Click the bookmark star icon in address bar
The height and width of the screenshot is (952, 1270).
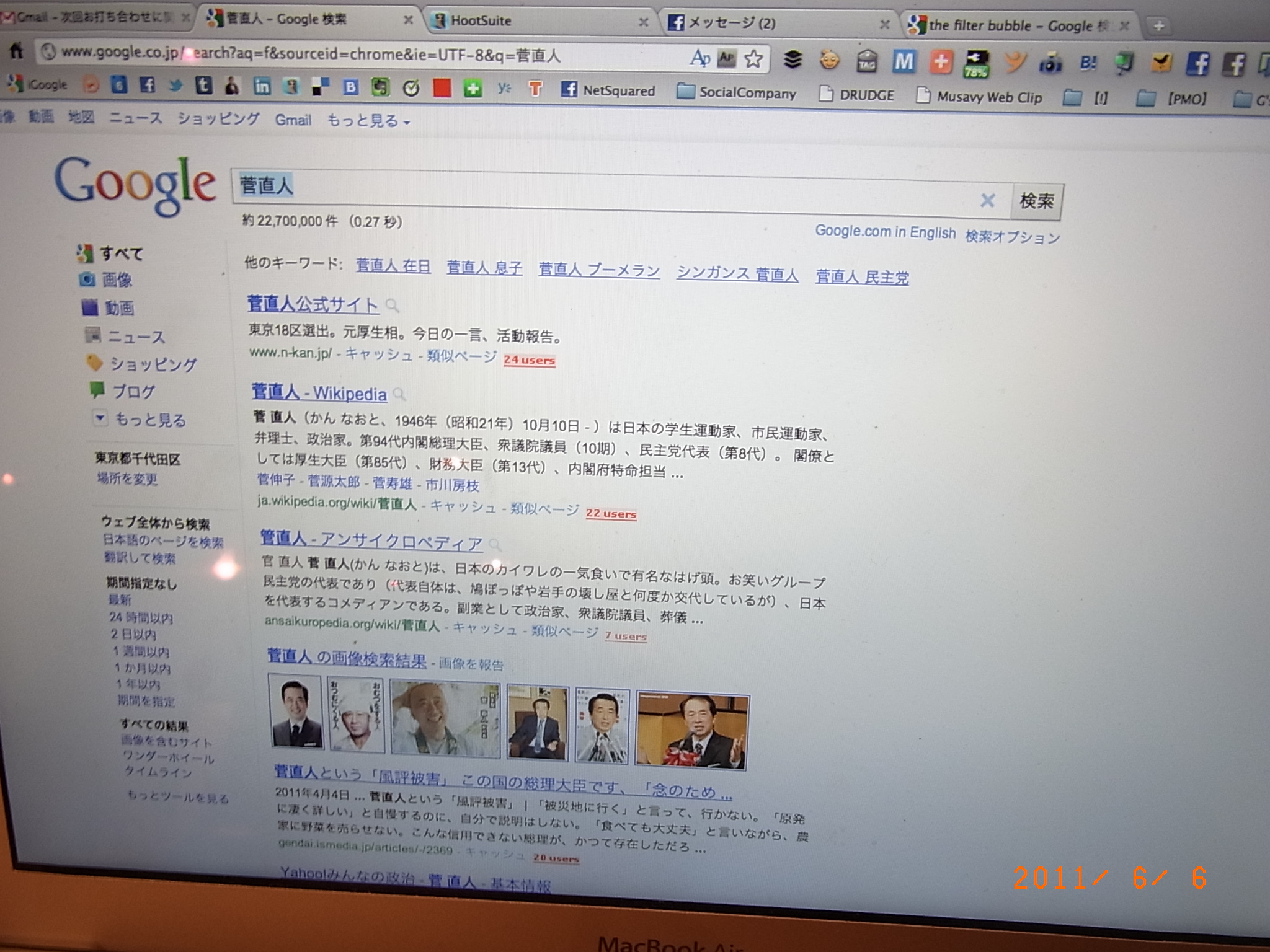[753, 59]
